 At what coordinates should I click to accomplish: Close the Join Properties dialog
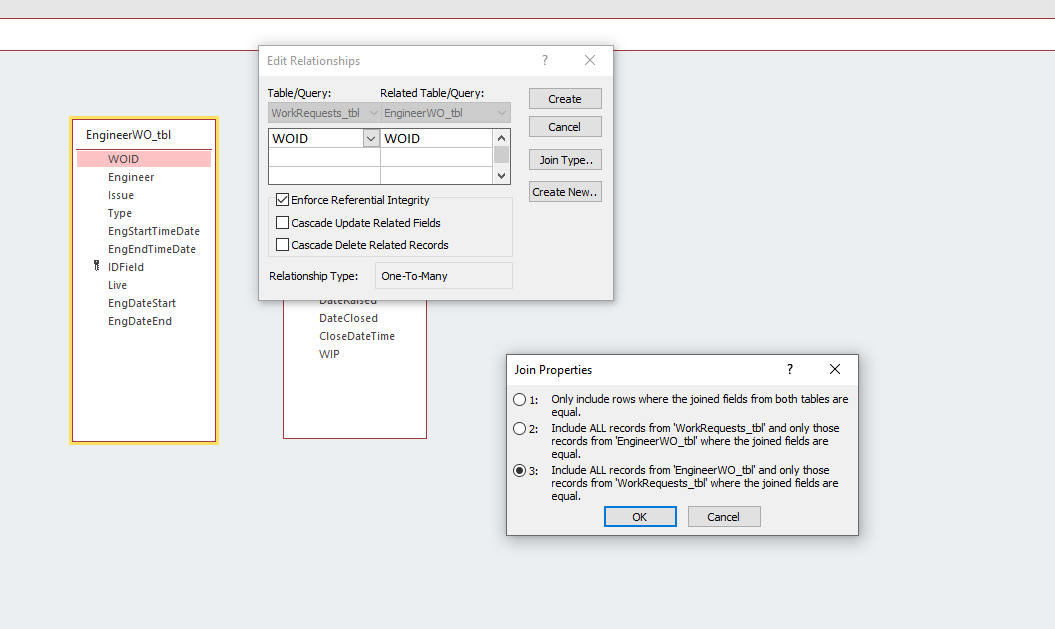[835, 369]
